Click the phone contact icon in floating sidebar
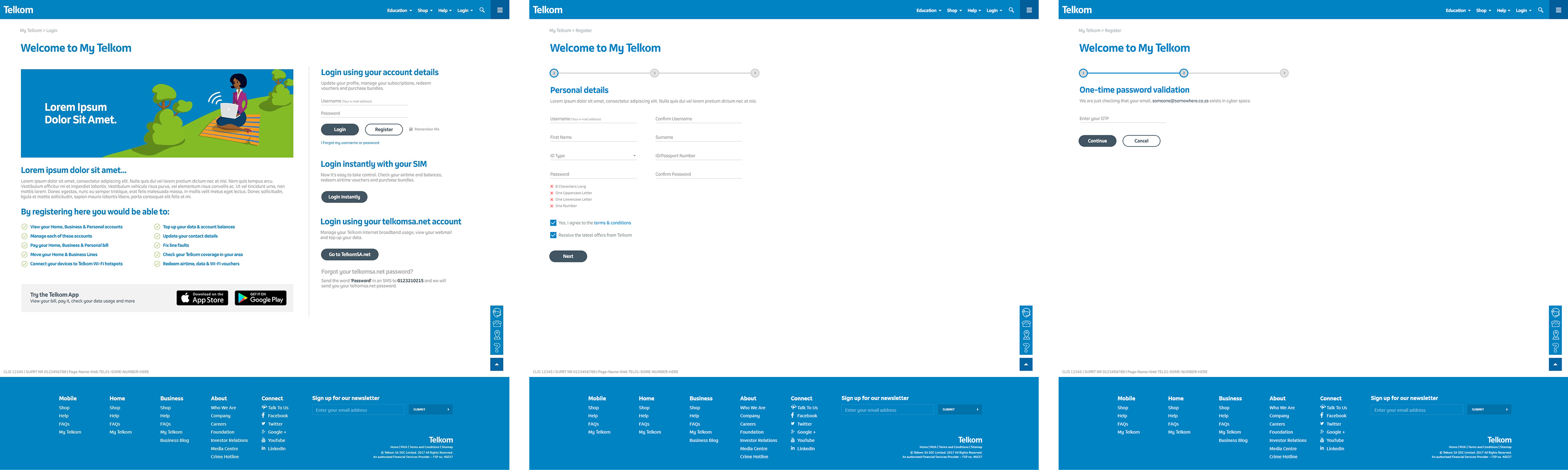The width and height of the screenshot is (1568, 470). (x=497, y=323)
